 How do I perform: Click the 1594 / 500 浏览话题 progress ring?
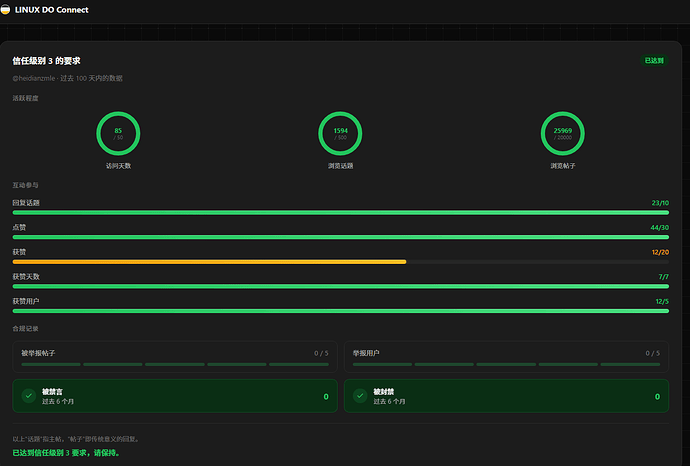340,133
